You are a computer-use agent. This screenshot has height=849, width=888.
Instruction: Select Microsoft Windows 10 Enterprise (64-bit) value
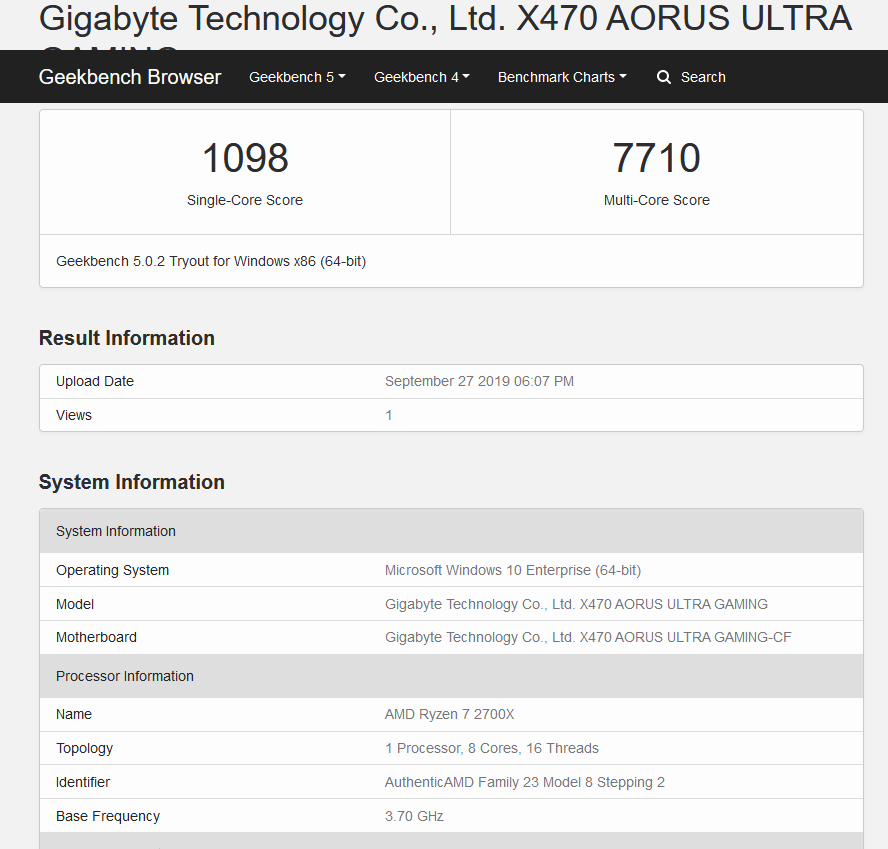513,570
